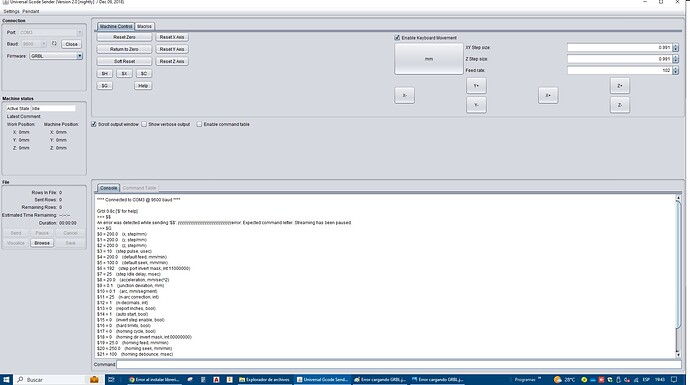Open the ESP language indicator in tray
Screen dimensions: 690x385
tap(646, 379)
